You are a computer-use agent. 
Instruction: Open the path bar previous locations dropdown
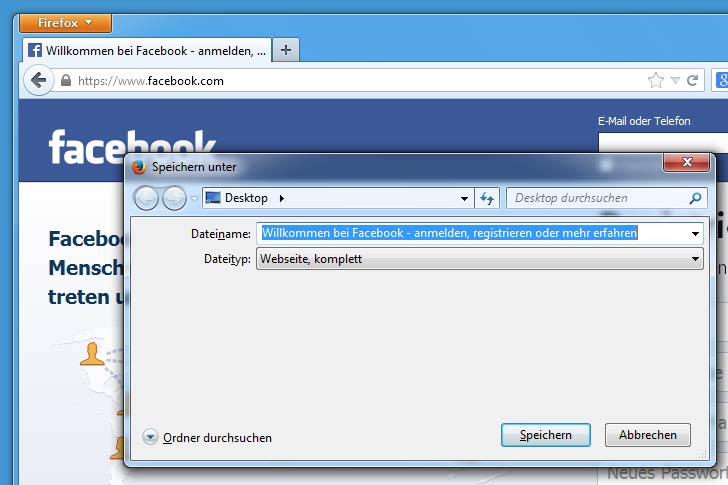click(464, 199)
